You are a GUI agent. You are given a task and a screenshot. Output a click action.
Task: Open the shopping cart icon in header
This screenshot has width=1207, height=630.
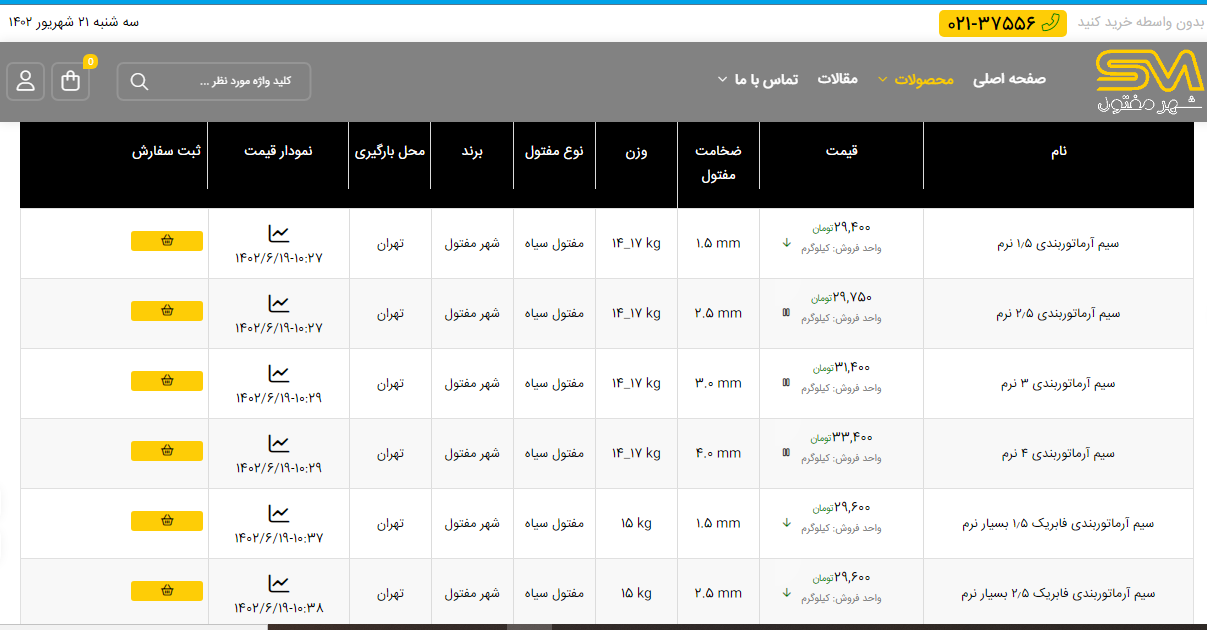[71, 82]
